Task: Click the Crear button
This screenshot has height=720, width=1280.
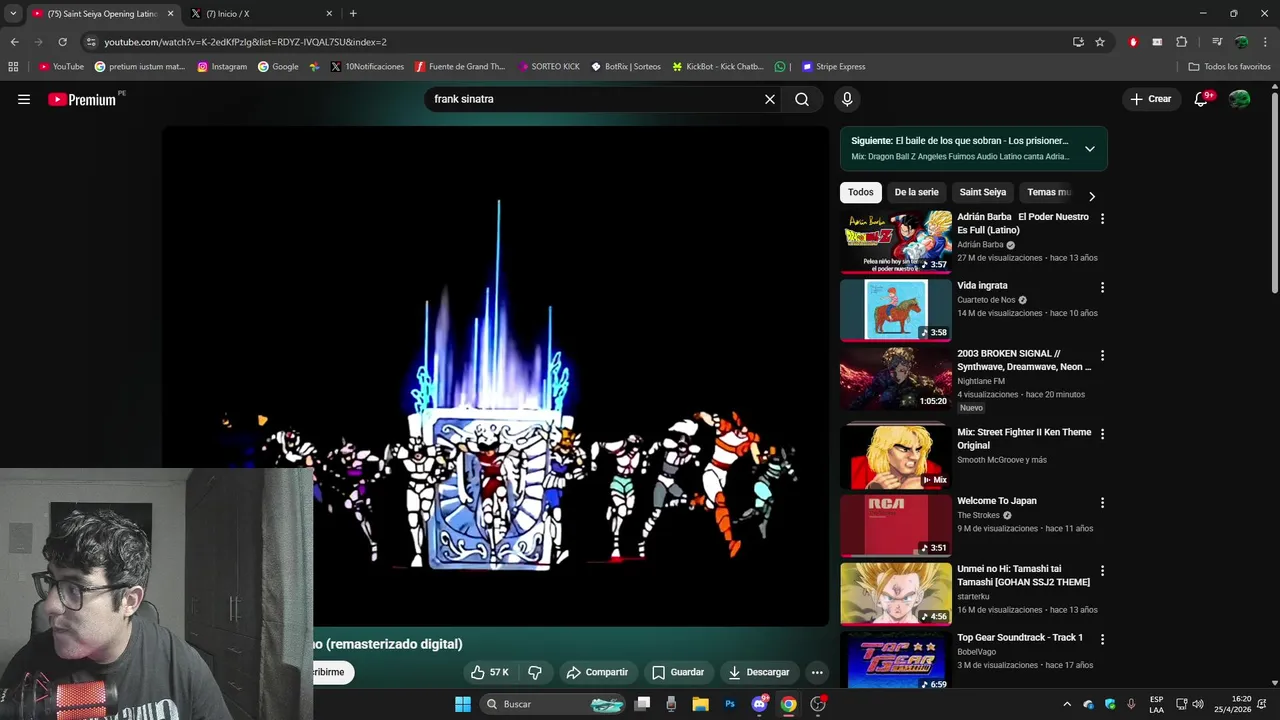Action: [1150, 99]
